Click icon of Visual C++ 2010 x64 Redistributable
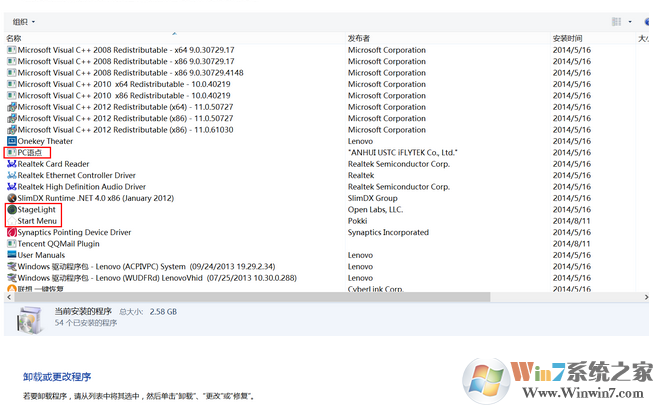Image resolution: width=660 pixels, height=407 pixels. click(x=12, y=84)
